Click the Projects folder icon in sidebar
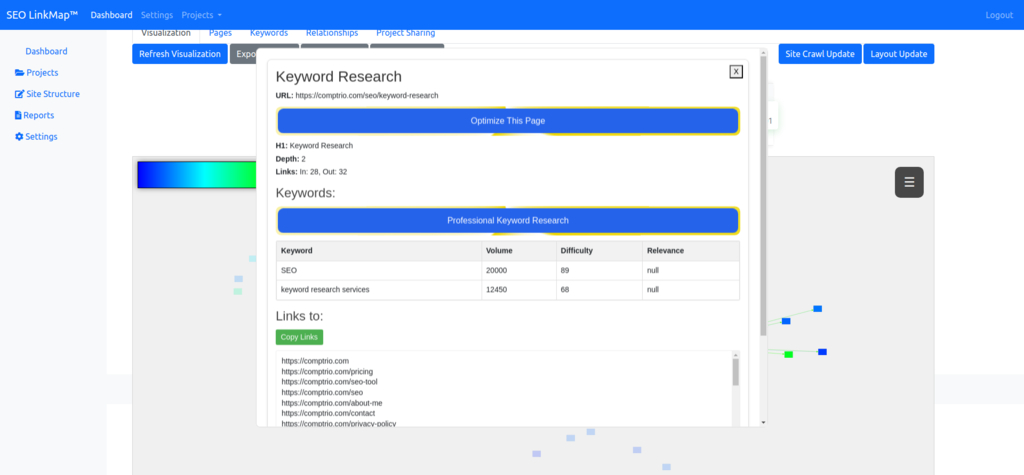Image resolution: width=1024 pixels, height=475 pixels. pyautogui.click(x=20, y=73)
